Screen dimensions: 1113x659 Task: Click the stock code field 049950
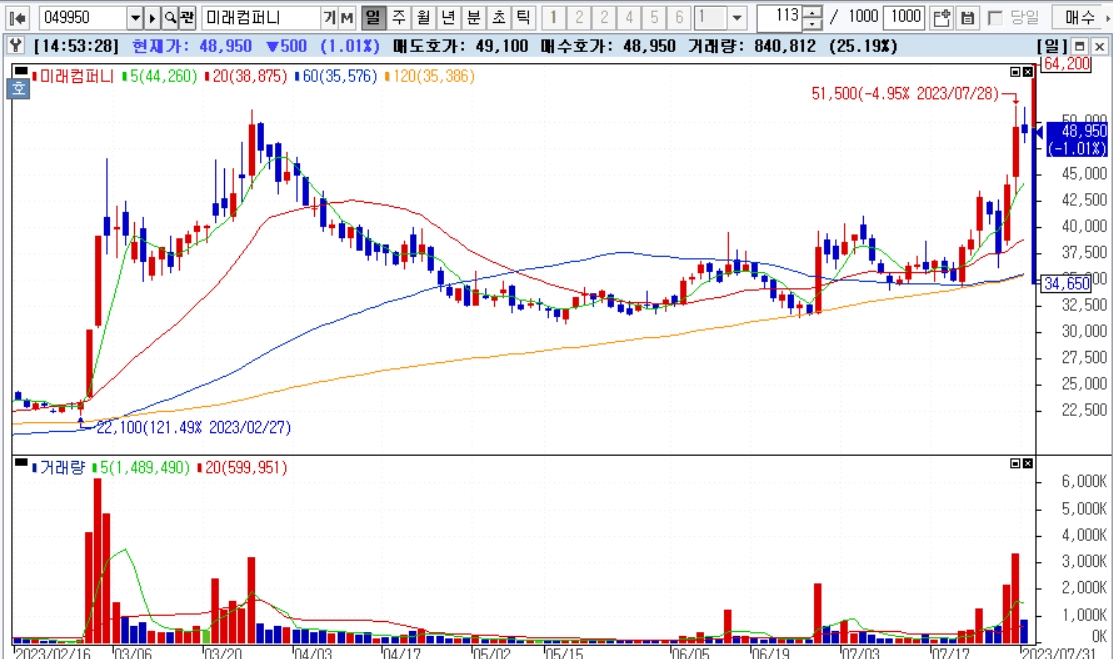[83, 18]
